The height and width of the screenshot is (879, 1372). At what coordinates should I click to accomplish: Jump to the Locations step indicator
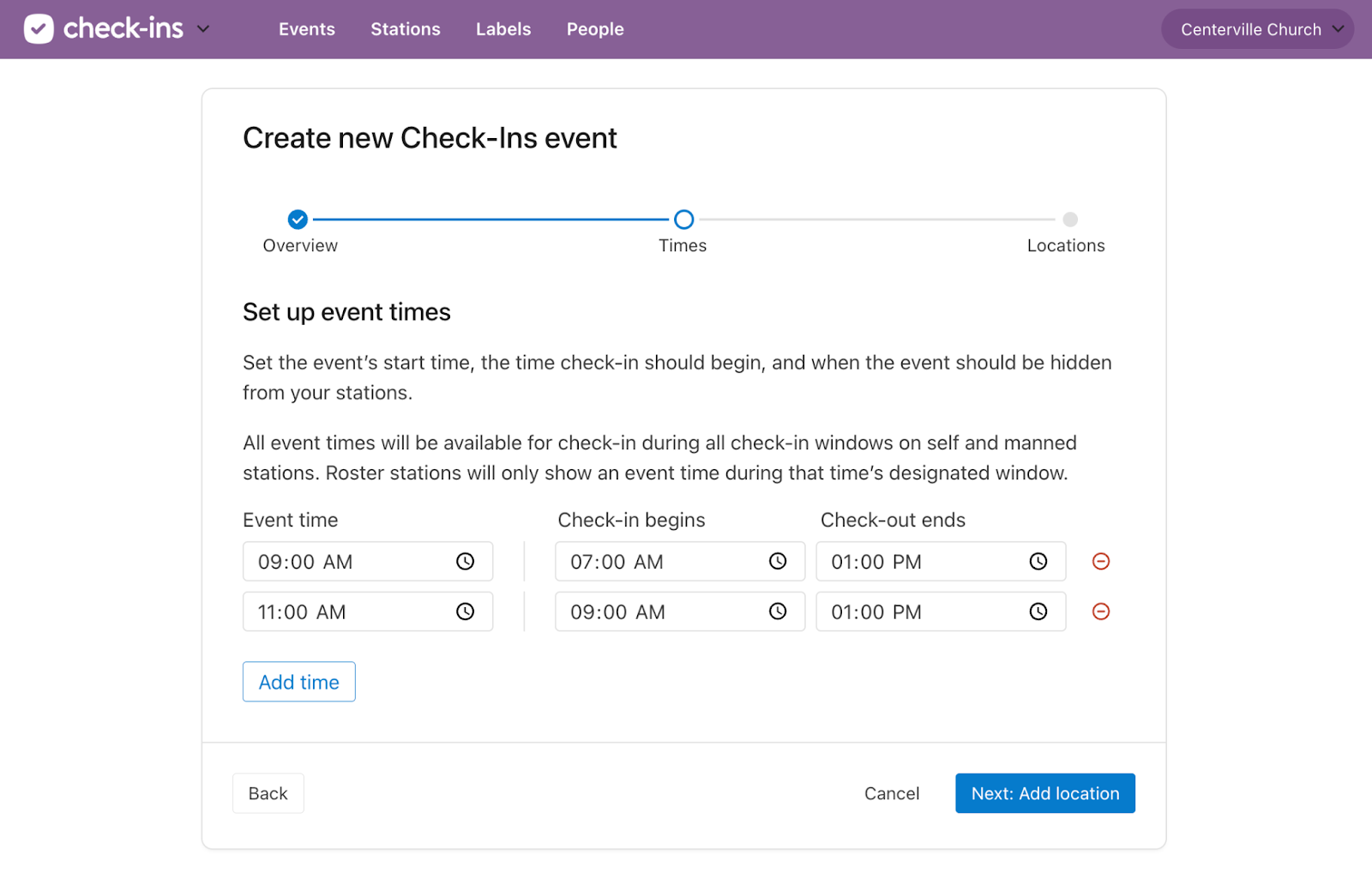1070,220
